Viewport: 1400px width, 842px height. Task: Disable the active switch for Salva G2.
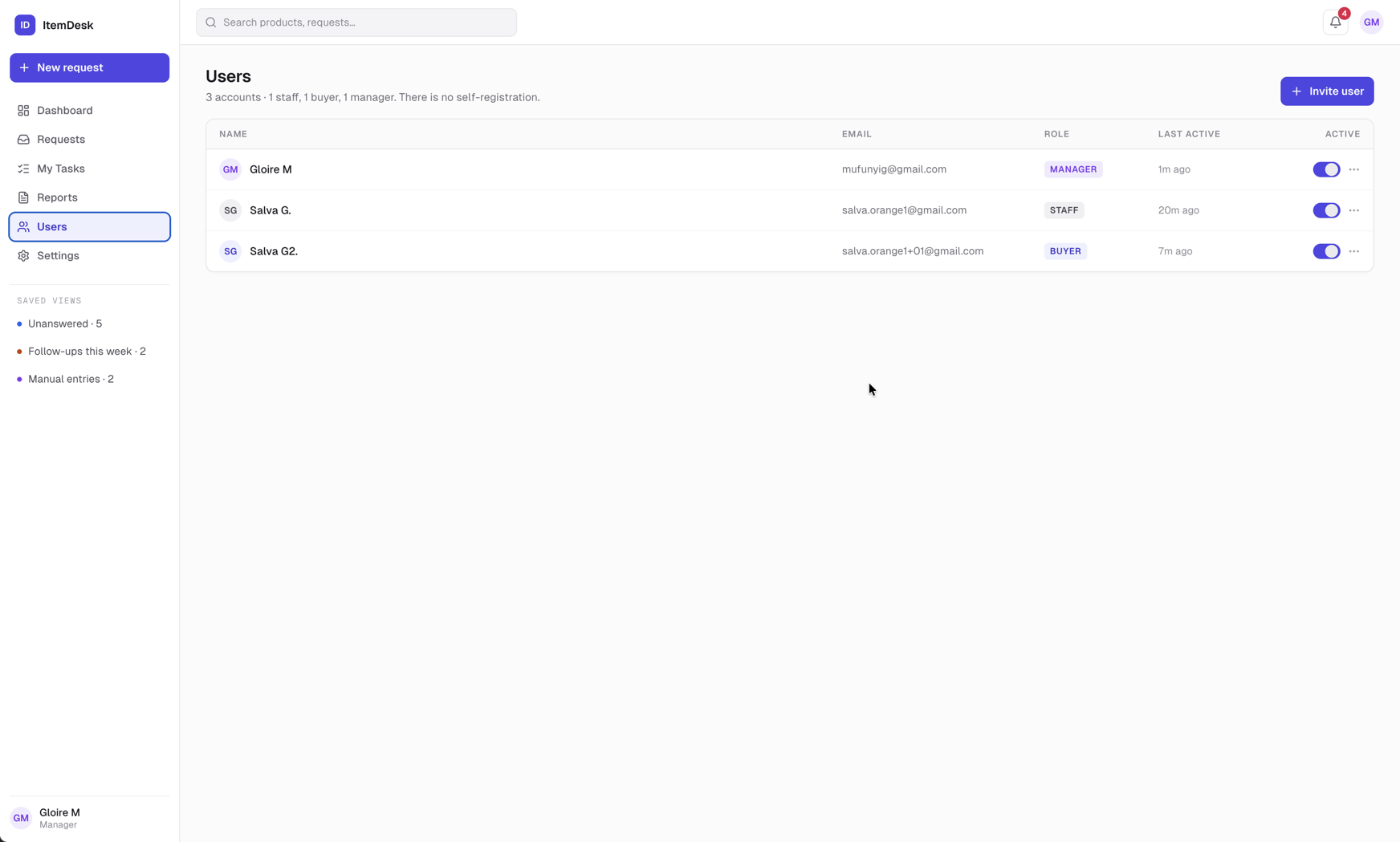click(1326, 251)
